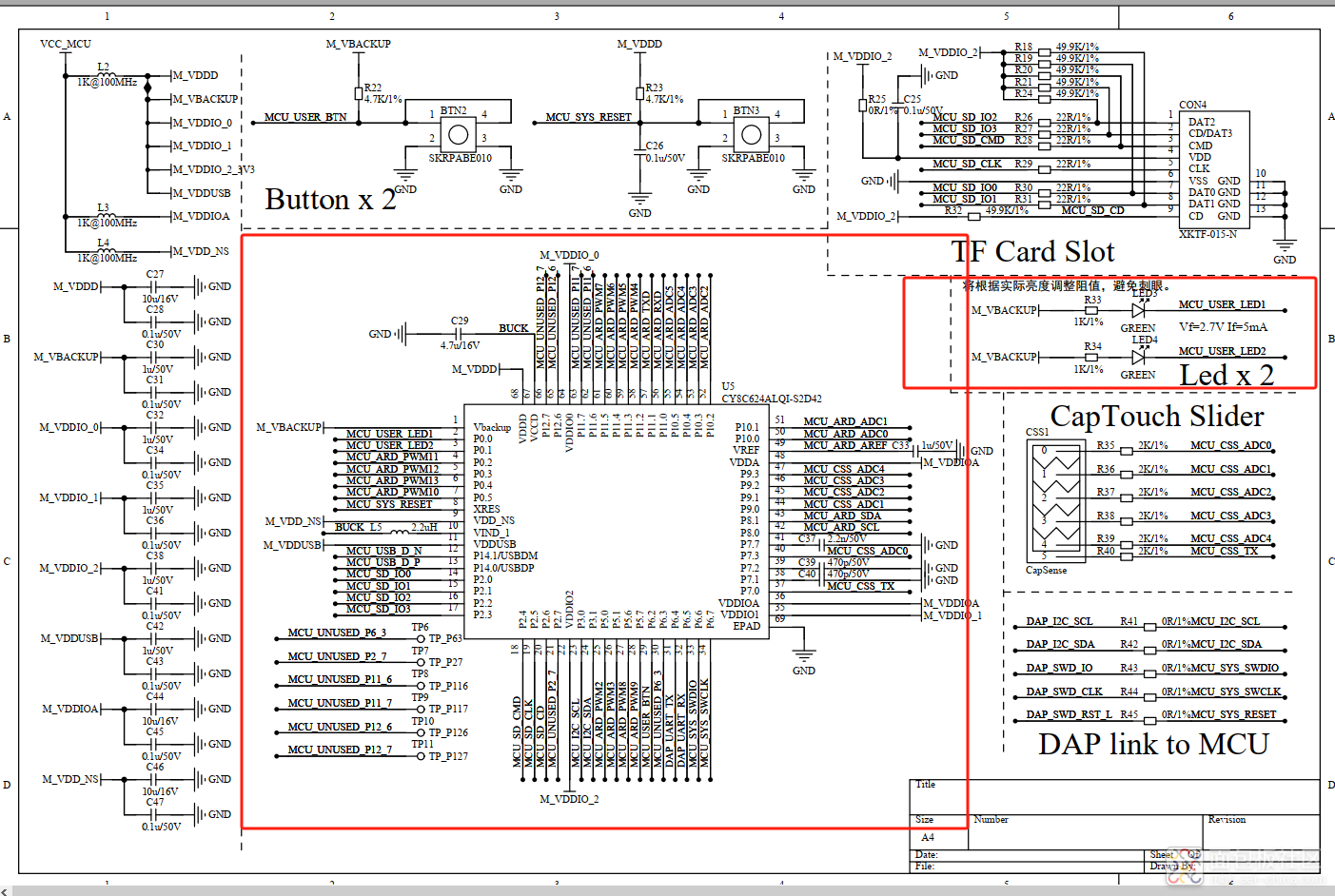The height and width of the screenshot is (896, 1335).
Task: Click the CY8C624ALQI-S2D42 part number text
Action: (x=772, y=399)
